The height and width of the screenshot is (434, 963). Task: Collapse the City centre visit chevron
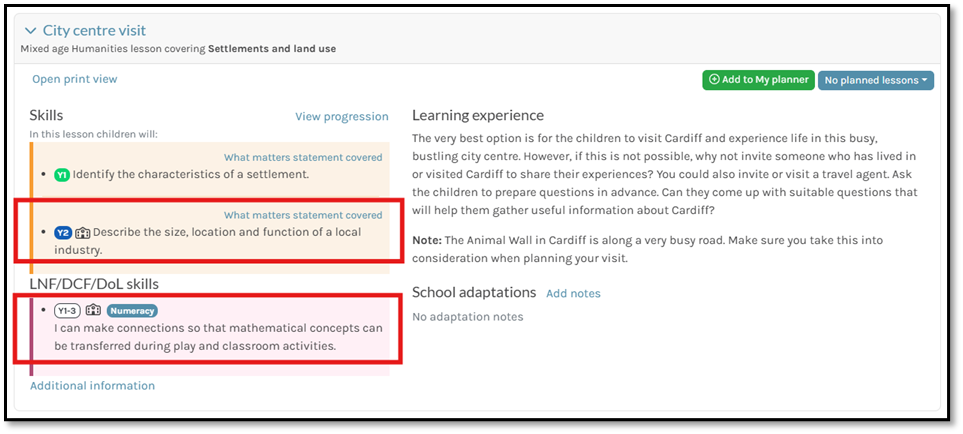tap(30, 31)
